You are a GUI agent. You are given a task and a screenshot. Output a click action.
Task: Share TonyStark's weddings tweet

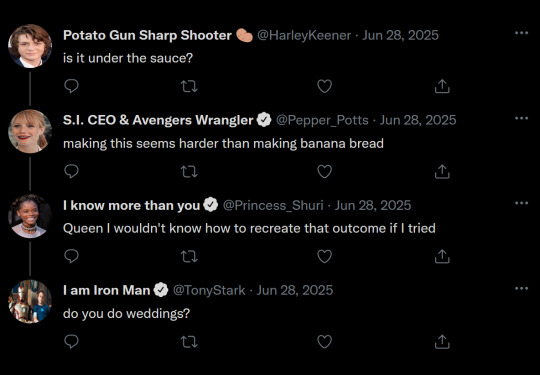point(442,341)
